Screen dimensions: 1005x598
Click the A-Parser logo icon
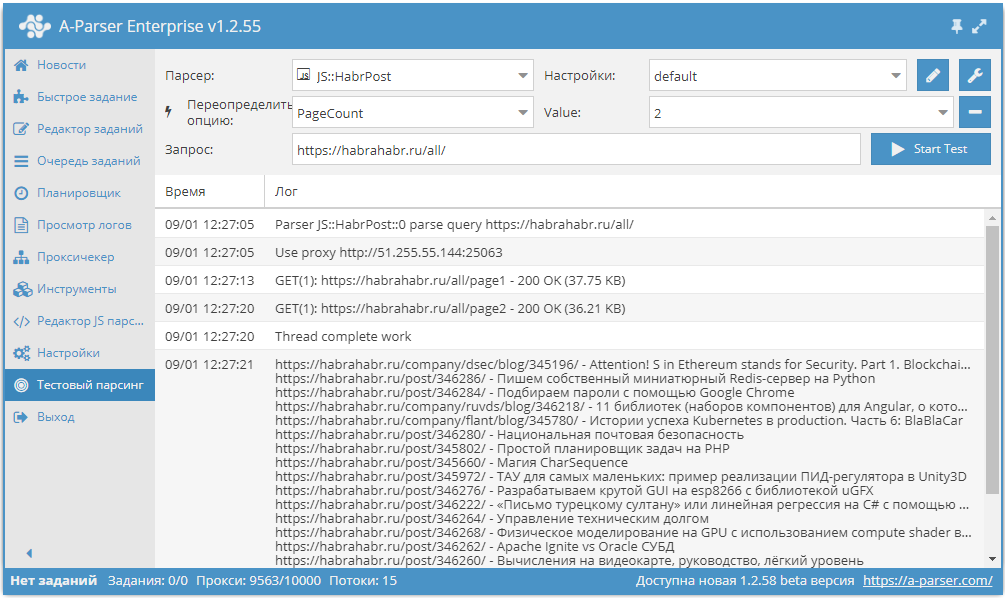pos(35,26)
